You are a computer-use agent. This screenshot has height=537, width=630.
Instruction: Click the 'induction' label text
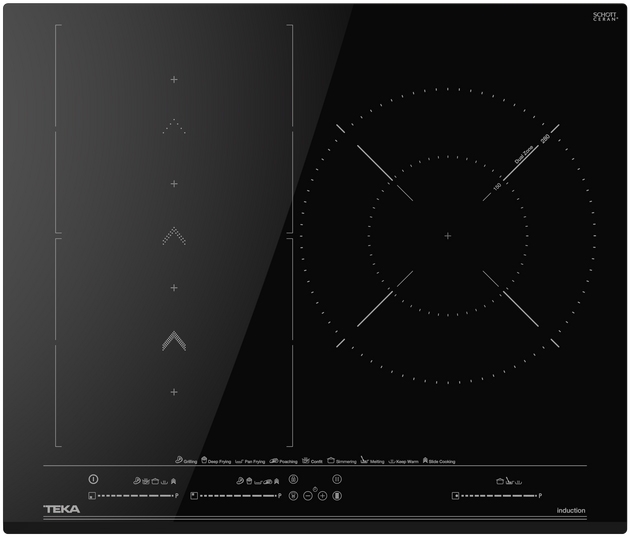pyautogui.click(x=571, y=510)
